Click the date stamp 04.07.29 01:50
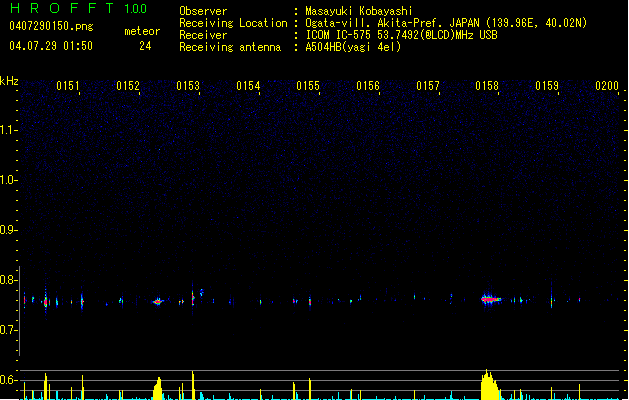629x400 pixels. (51, 46)
